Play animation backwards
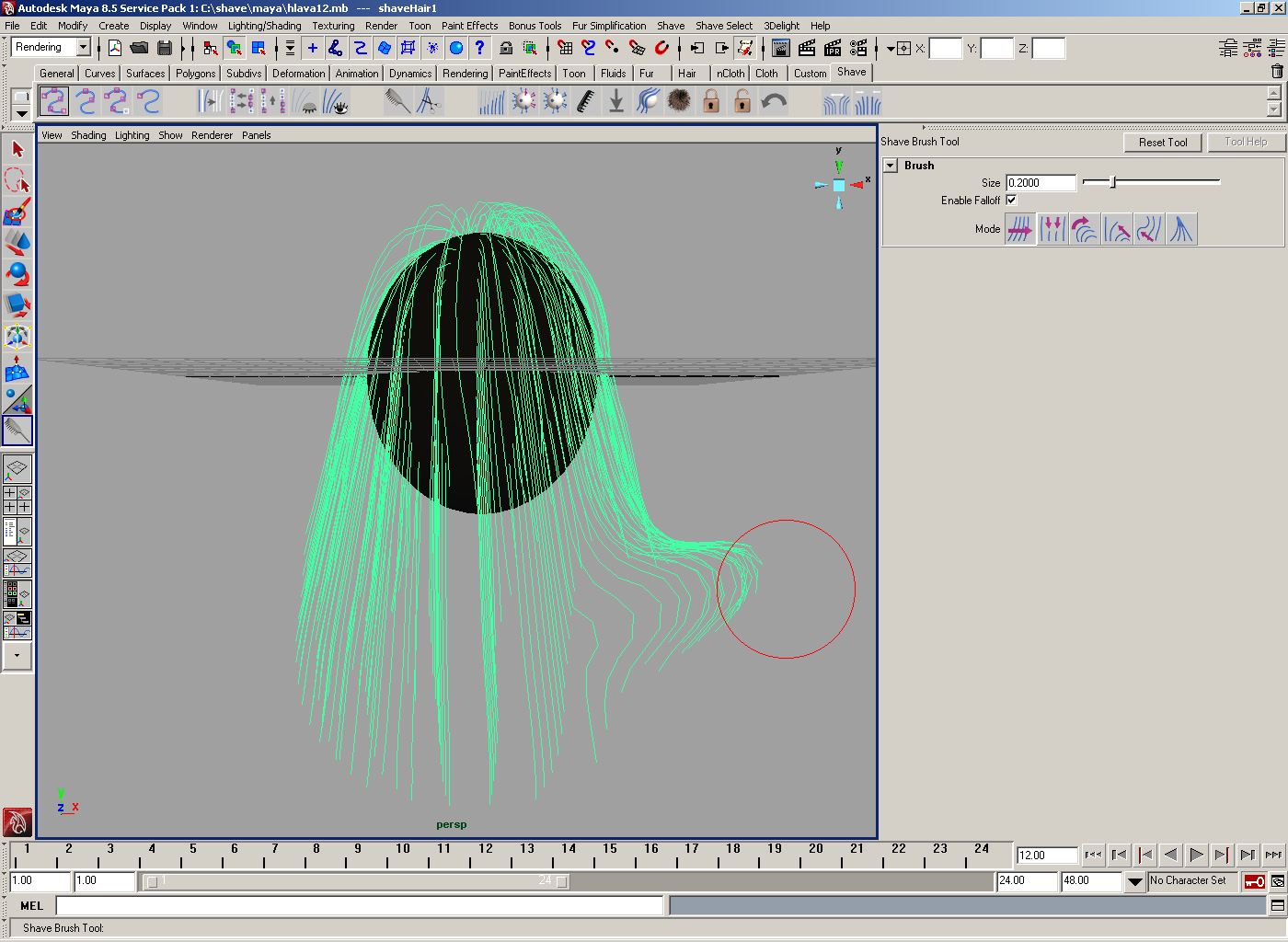The image size is (1288, 942). click(x=1170, y=855)
